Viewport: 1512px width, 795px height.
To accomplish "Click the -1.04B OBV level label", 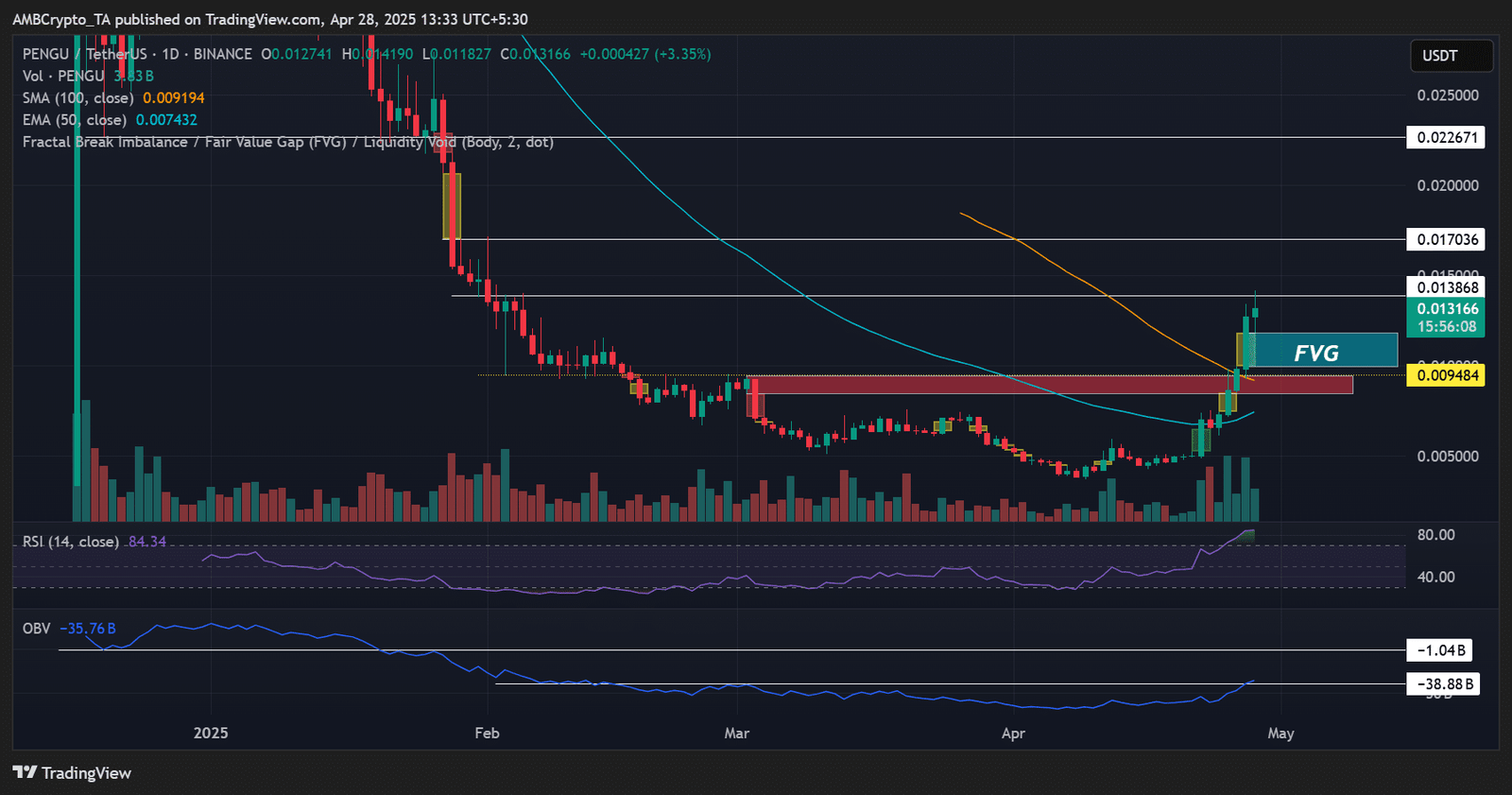I will tap(1443, 650).
